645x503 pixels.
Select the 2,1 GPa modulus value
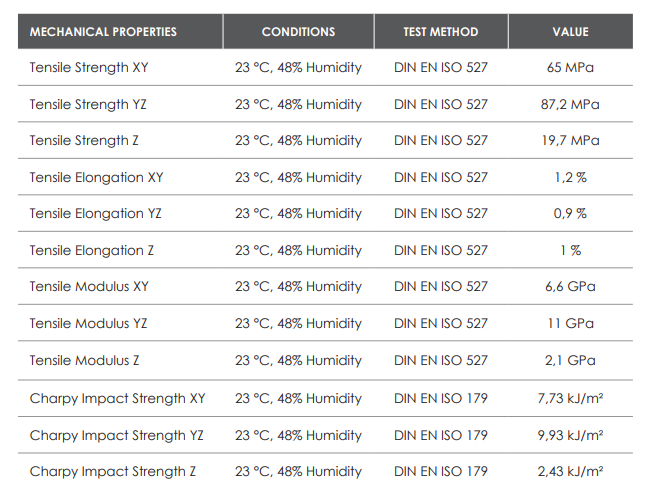[570, 361]
